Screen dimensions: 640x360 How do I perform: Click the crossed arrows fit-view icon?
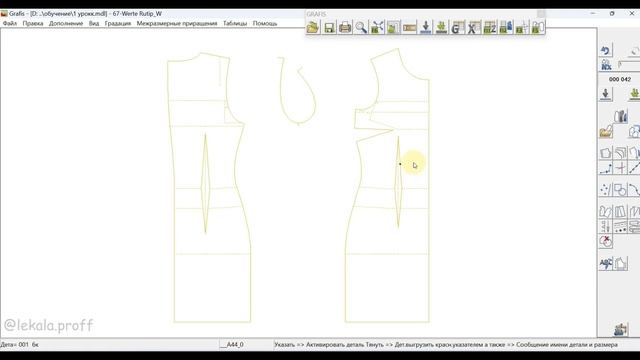[x=377, y=27]
